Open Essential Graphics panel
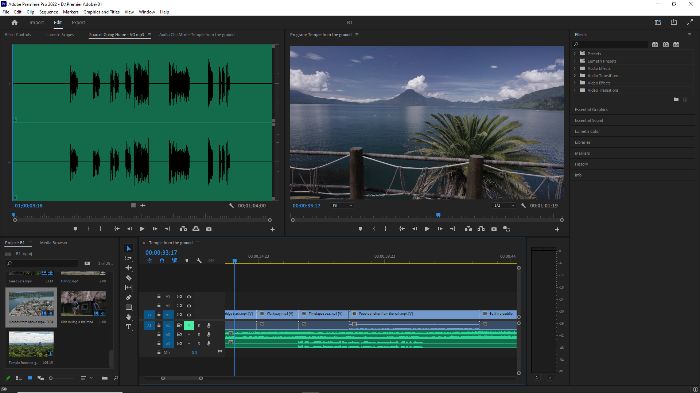This screenshot has height=393, width=700. coord(591,109)
